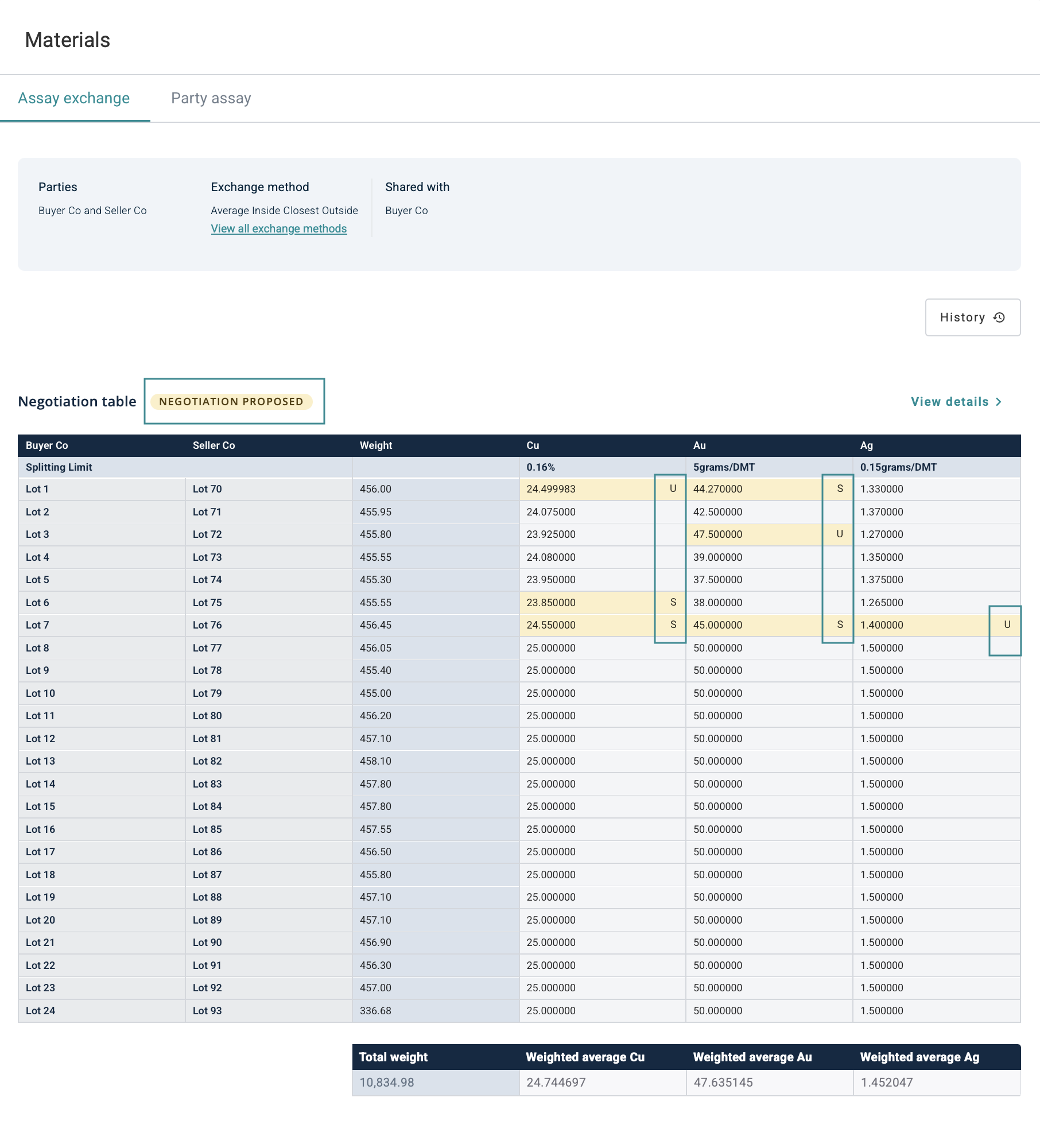This screenshot has width=1040, height=1148.
Task: Click the History clock icon
Action: [999, 317]
